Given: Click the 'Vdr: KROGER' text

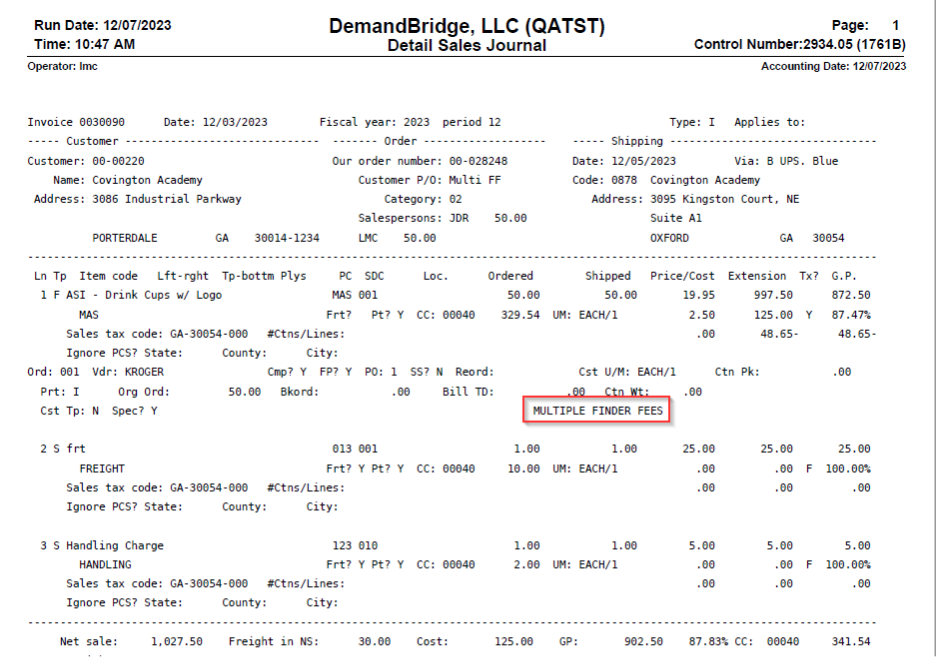Looking at the screenshot, I should 128,372.
